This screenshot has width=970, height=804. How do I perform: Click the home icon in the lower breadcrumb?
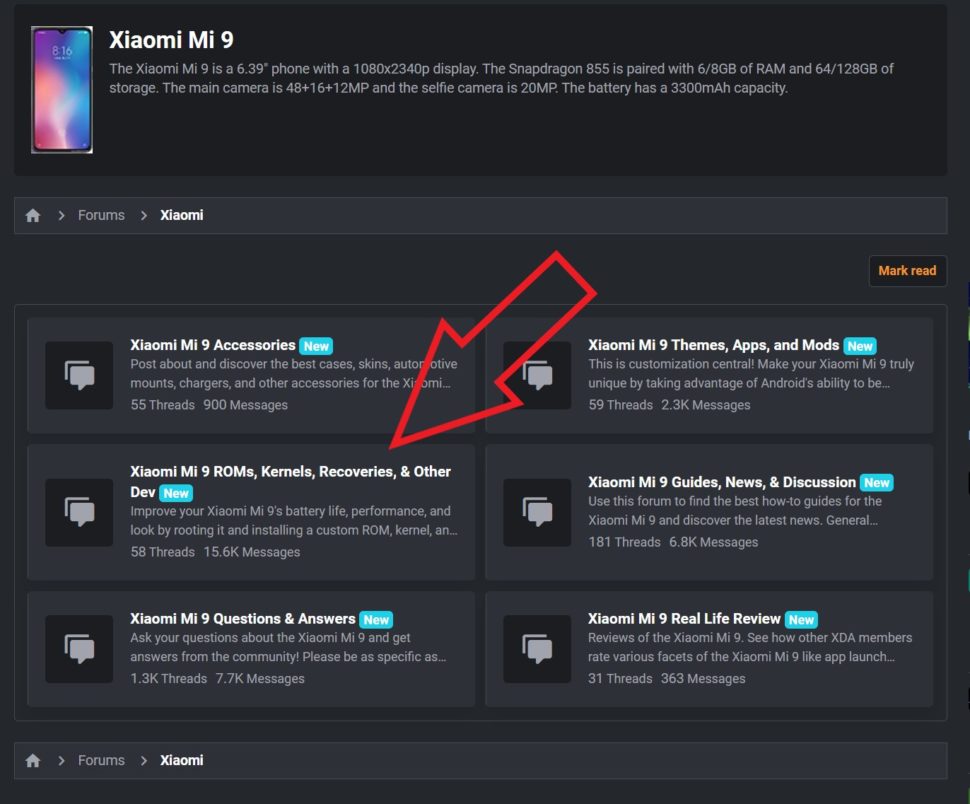tap(33, 760)
